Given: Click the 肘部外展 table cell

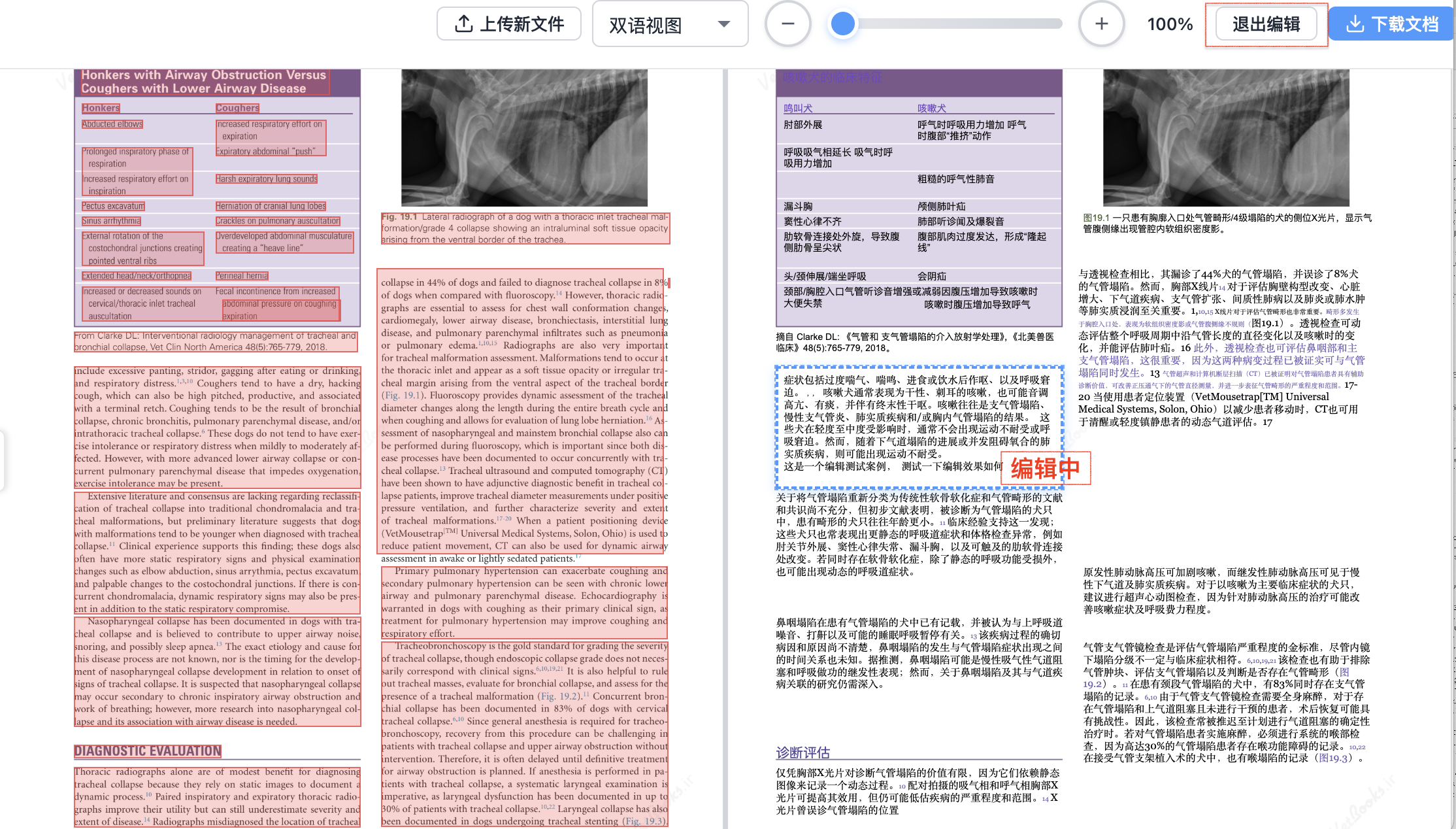Looking at the screenshot, I should pos(803,125).
